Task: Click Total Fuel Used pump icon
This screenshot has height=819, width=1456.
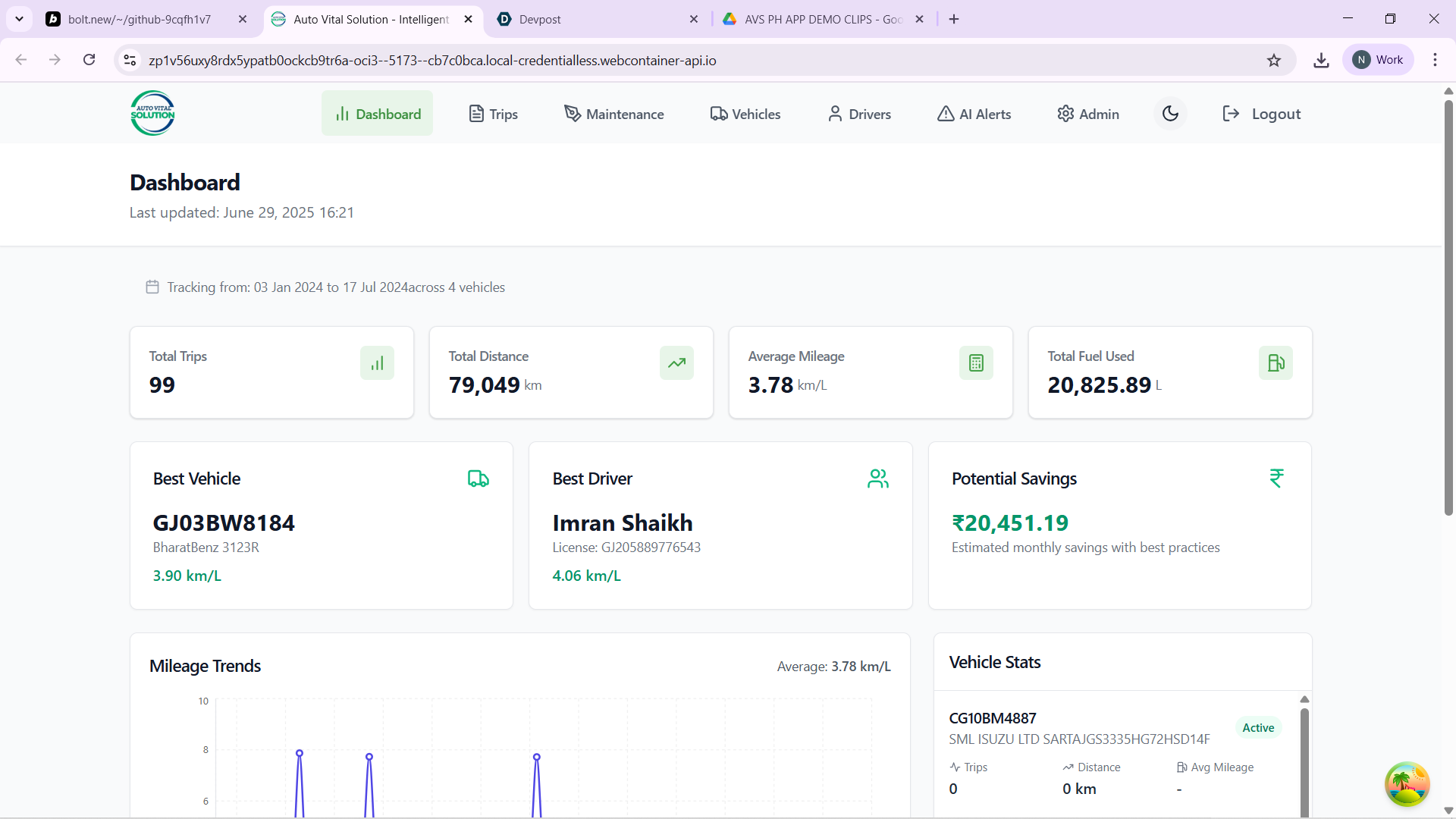Action: [x=1276, y=363]
